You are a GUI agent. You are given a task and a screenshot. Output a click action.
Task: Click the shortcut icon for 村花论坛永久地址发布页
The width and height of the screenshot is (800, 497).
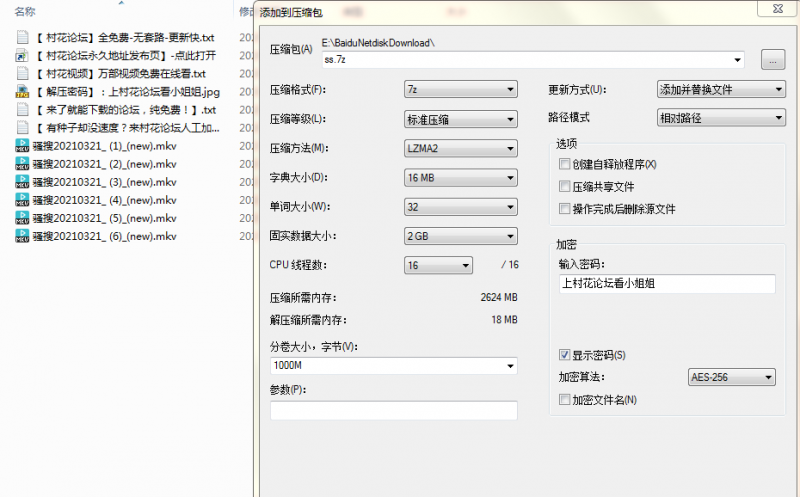[23, 55]
